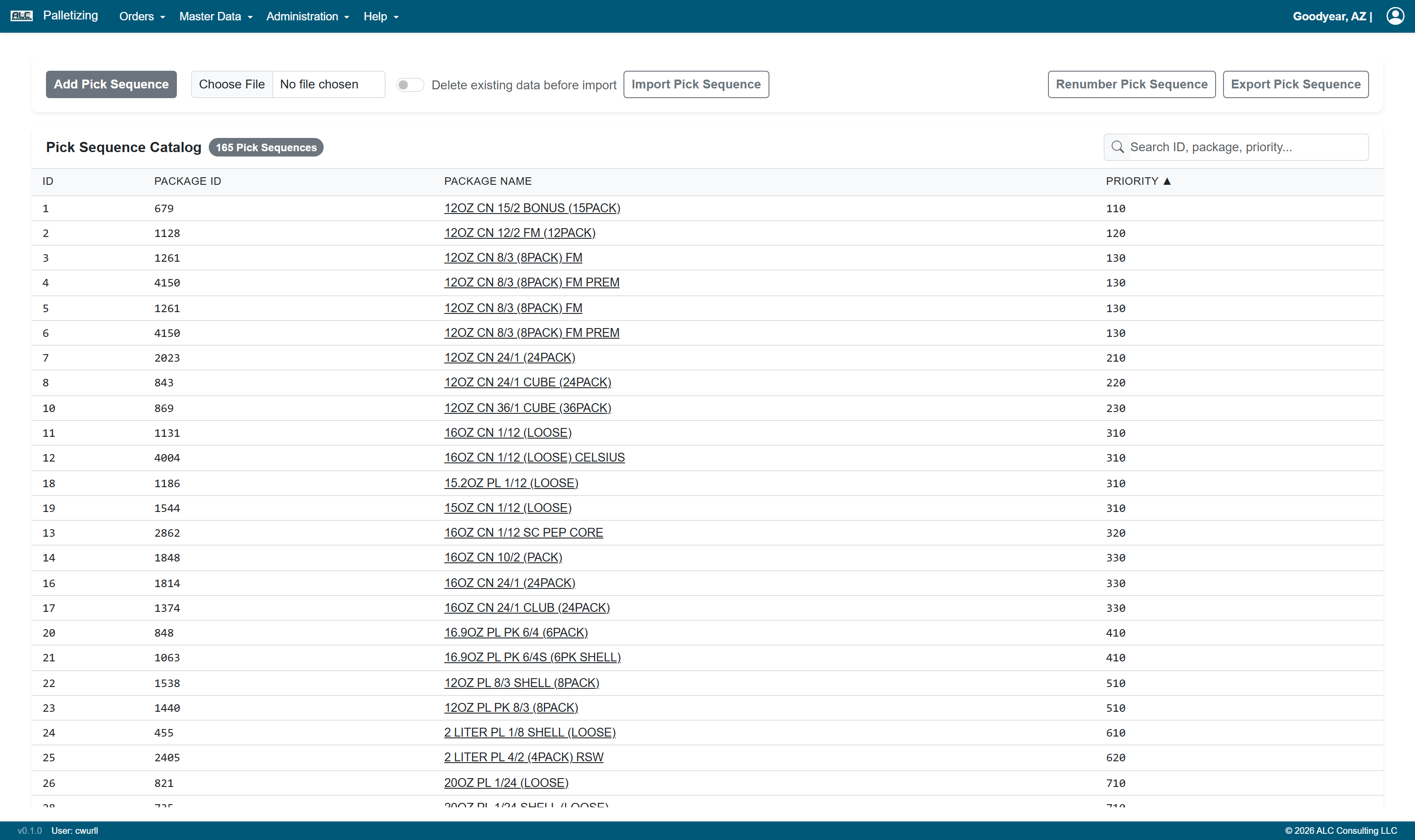Viewport: 1415px width, 840px height.
Task: Open 12OZ CN 8/3 (8PACK) FM PREM in row ID 4
Action: (x=532, y=283)
